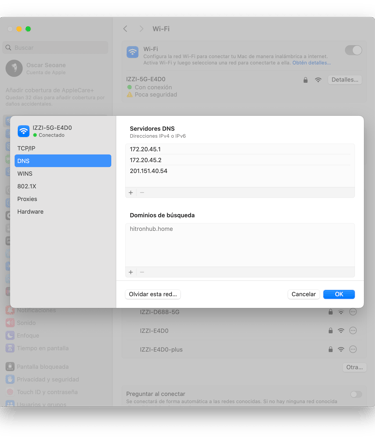Click the Cancelar button
The height and width of the screenshot is (440, 375).
click(304, 294)
